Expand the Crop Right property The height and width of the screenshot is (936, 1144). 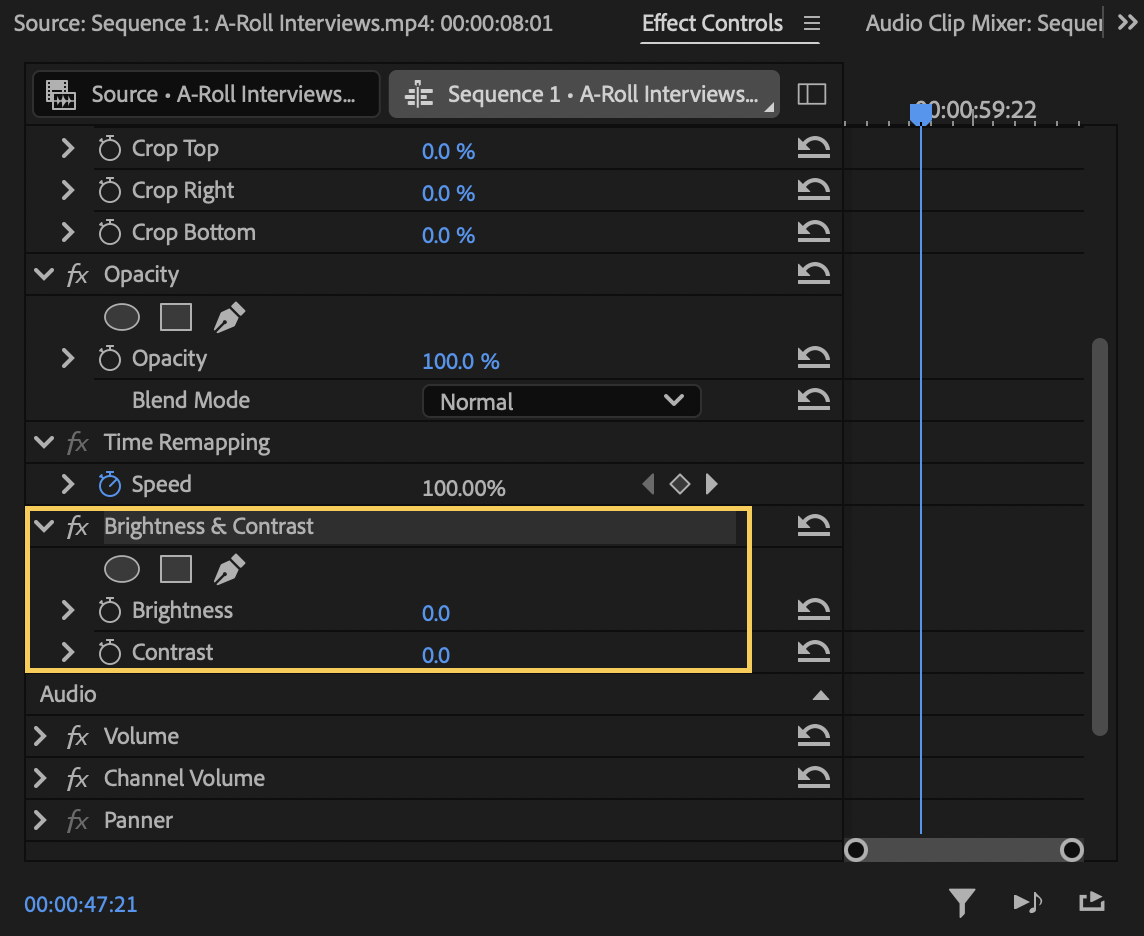[x=68, y=190]
